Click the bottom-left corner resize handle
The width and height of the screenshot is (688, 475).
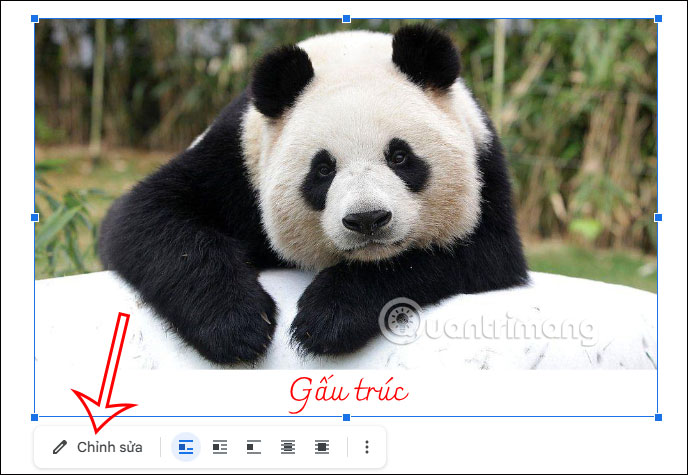click(35, 417)
